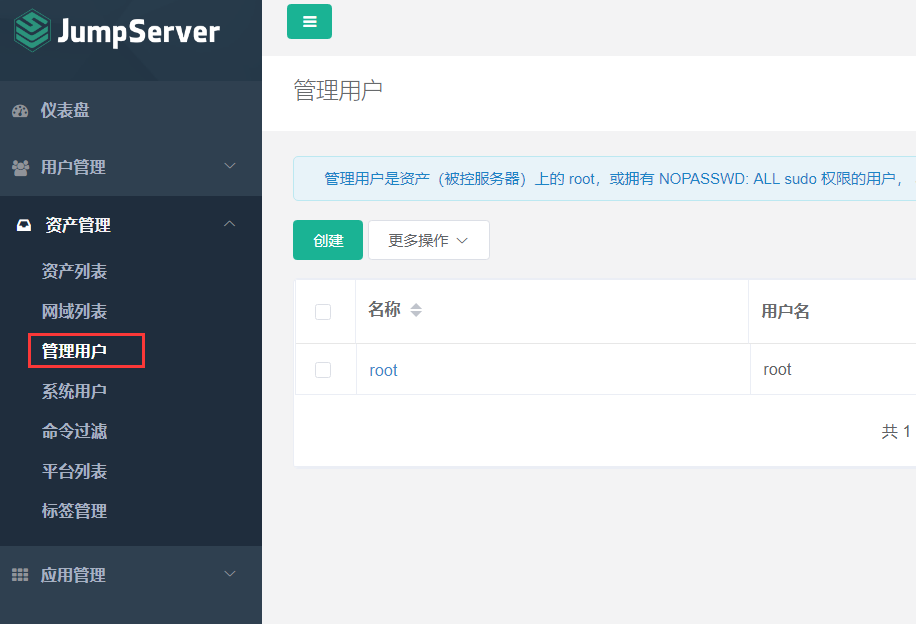Viewport: 916px width, 624px height.
Task: Click the application management grid icon
Action: (x=20, y=575)
